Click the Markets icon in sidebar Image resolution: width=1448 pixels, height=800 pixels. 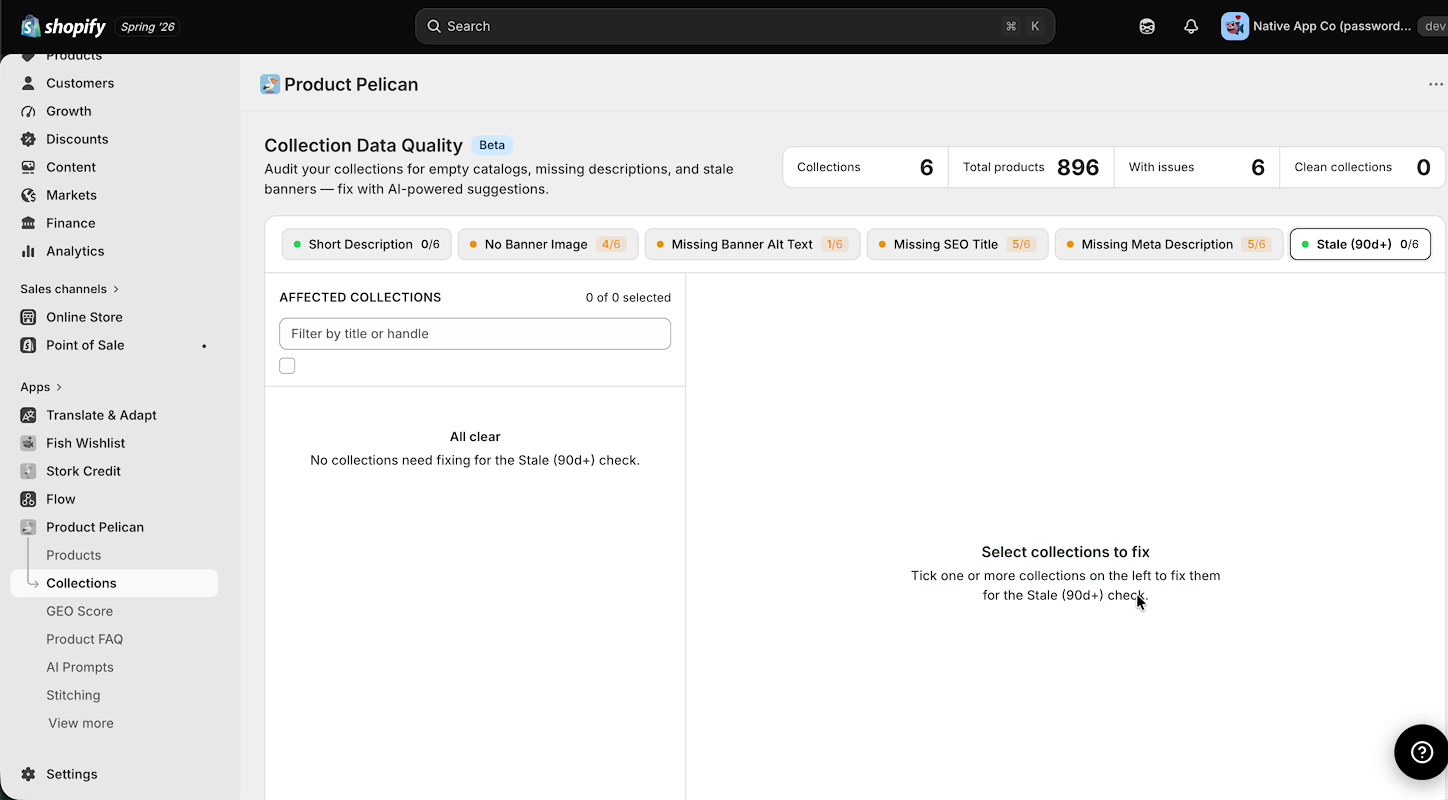[x=28, y=195]
